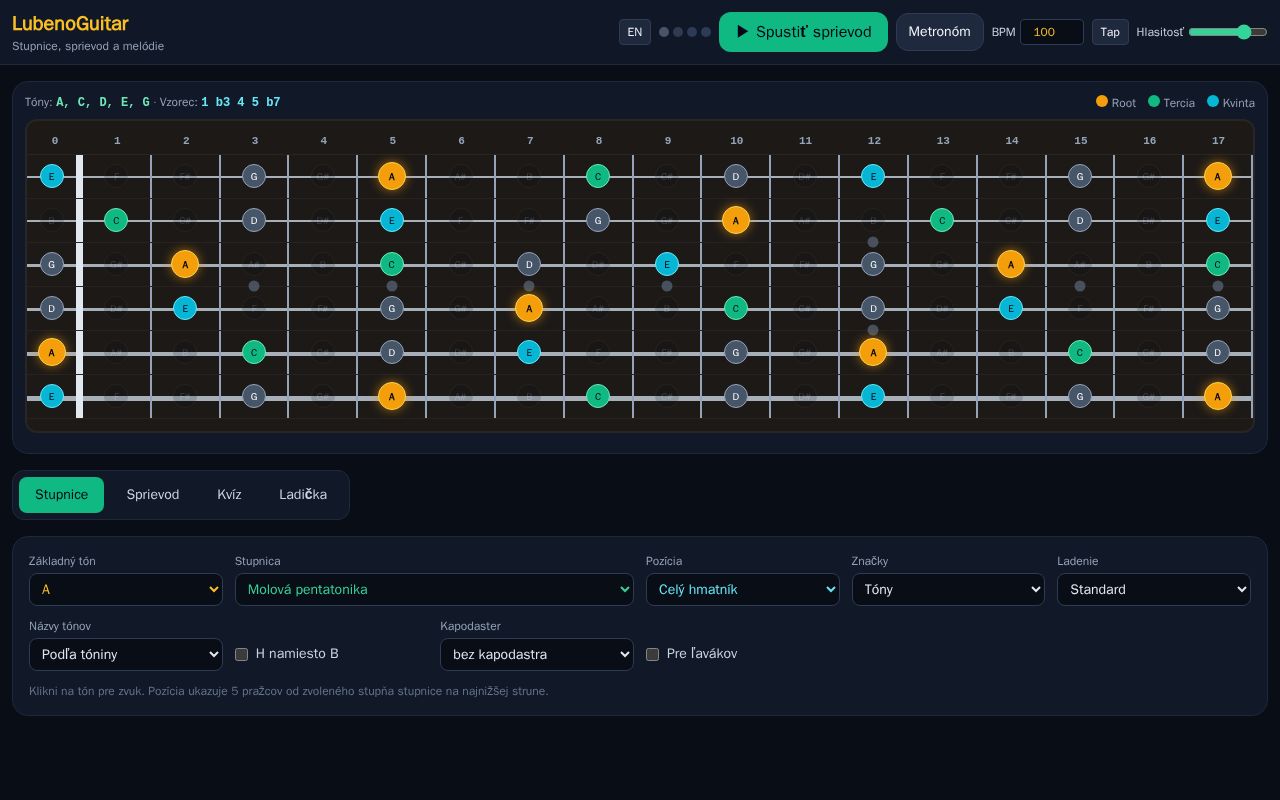Click E note at fret 2, D string
Image resolution: width=1280 pixels, height=800 pixels.
pyautogui.click(x=185, y=308)
